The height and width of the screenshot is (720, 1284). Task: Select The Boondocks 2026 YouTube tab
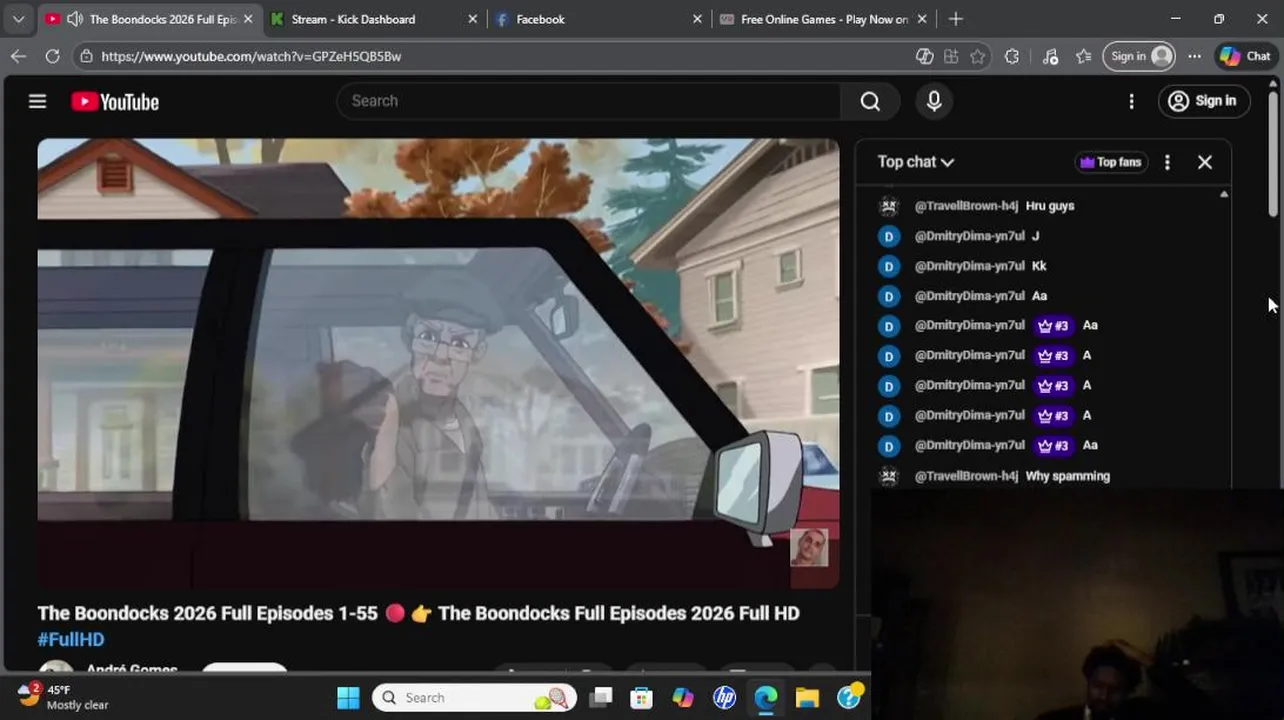tap(148, 19)
